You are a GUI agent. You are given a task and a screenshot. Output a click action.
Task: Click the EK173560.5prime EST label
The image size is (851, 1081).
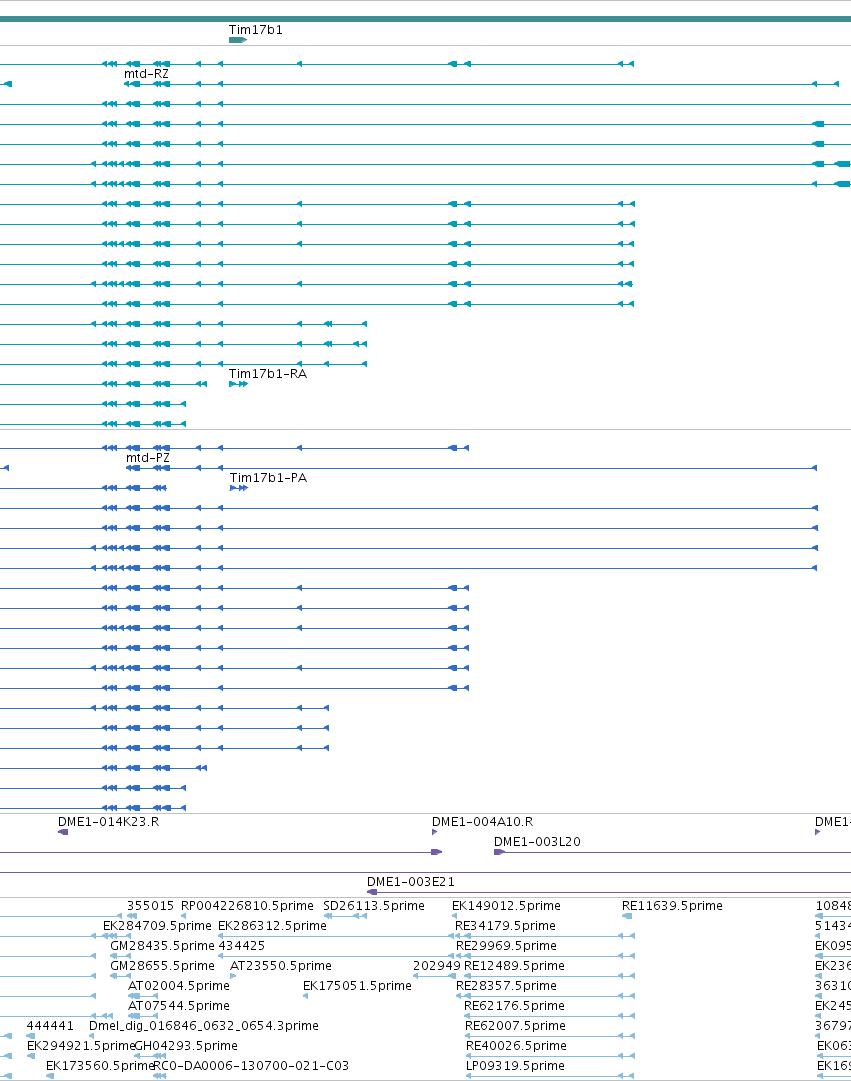tap(100, 1066)
